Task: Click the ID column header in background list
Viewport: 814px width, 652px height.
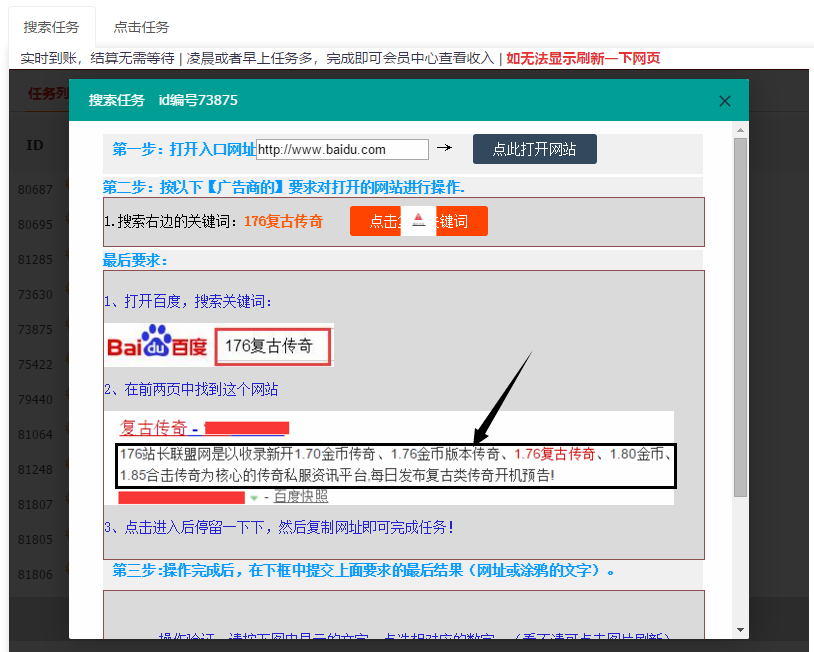Action: pyautogui.click(x=35, y=145)
